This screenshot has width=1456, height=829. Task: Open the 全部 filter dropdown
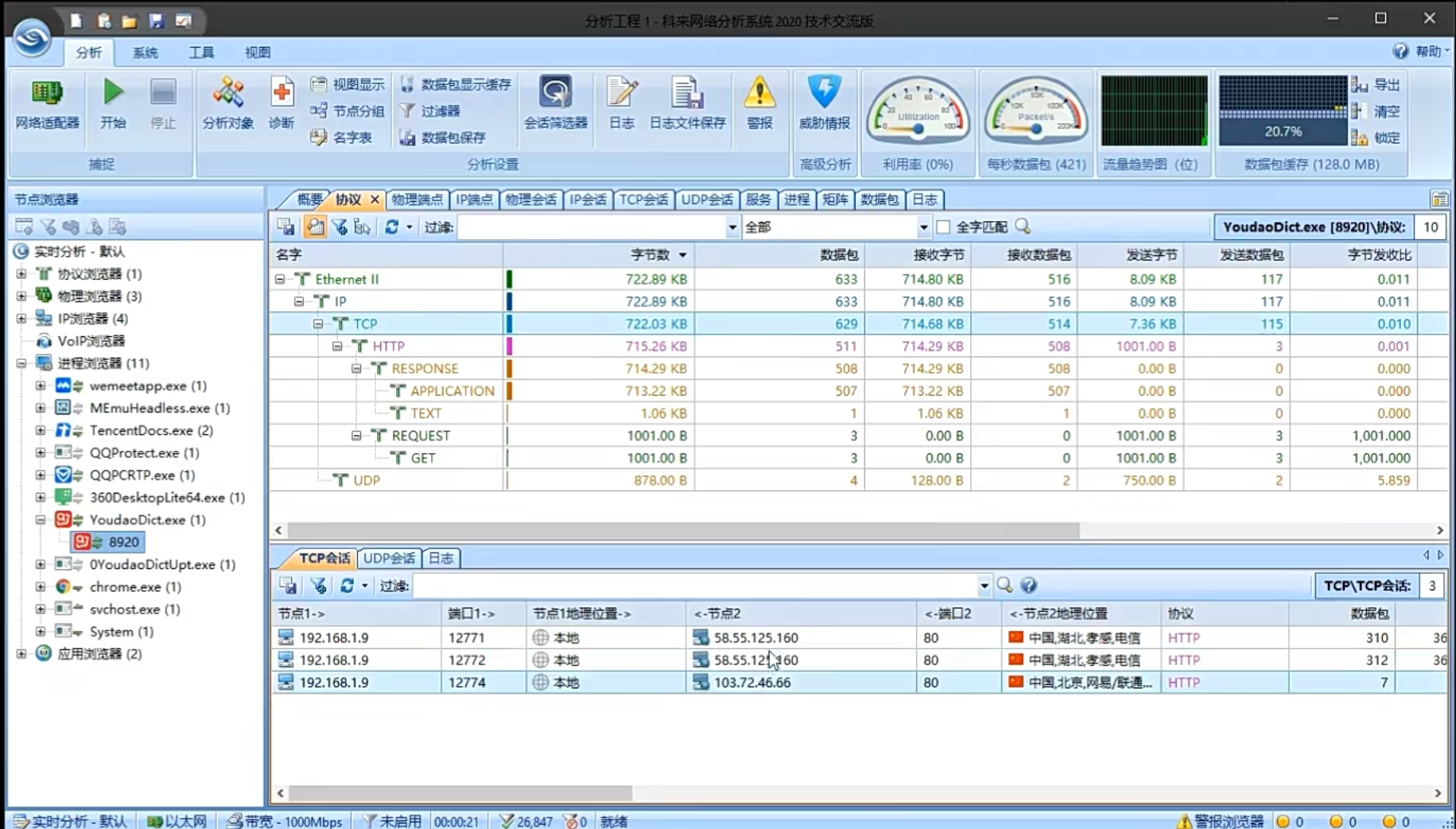(x=923, y=227)
